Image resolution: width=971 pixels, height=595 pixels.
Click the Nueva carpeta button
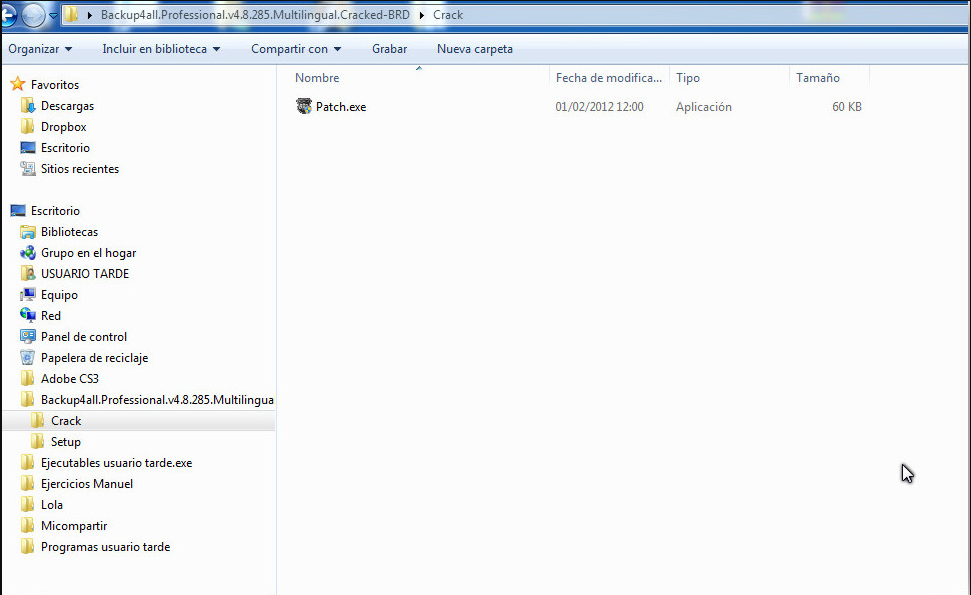(475, 49)
